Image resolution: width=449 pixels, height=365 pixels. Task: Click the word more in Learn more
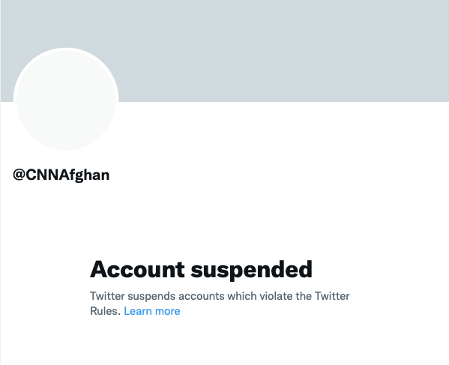(168, 311)
